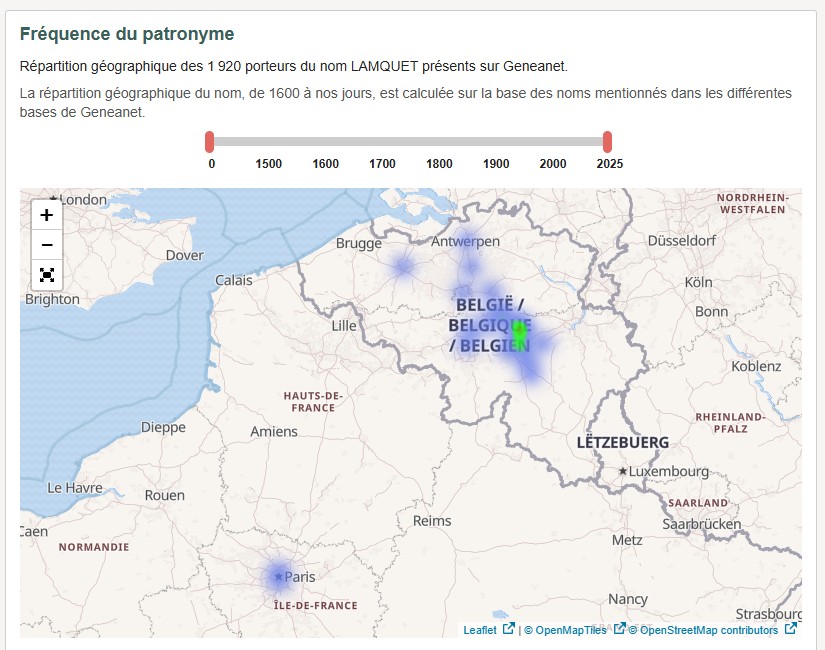Click the 1900 year label on timeline

tap(496, 164)
